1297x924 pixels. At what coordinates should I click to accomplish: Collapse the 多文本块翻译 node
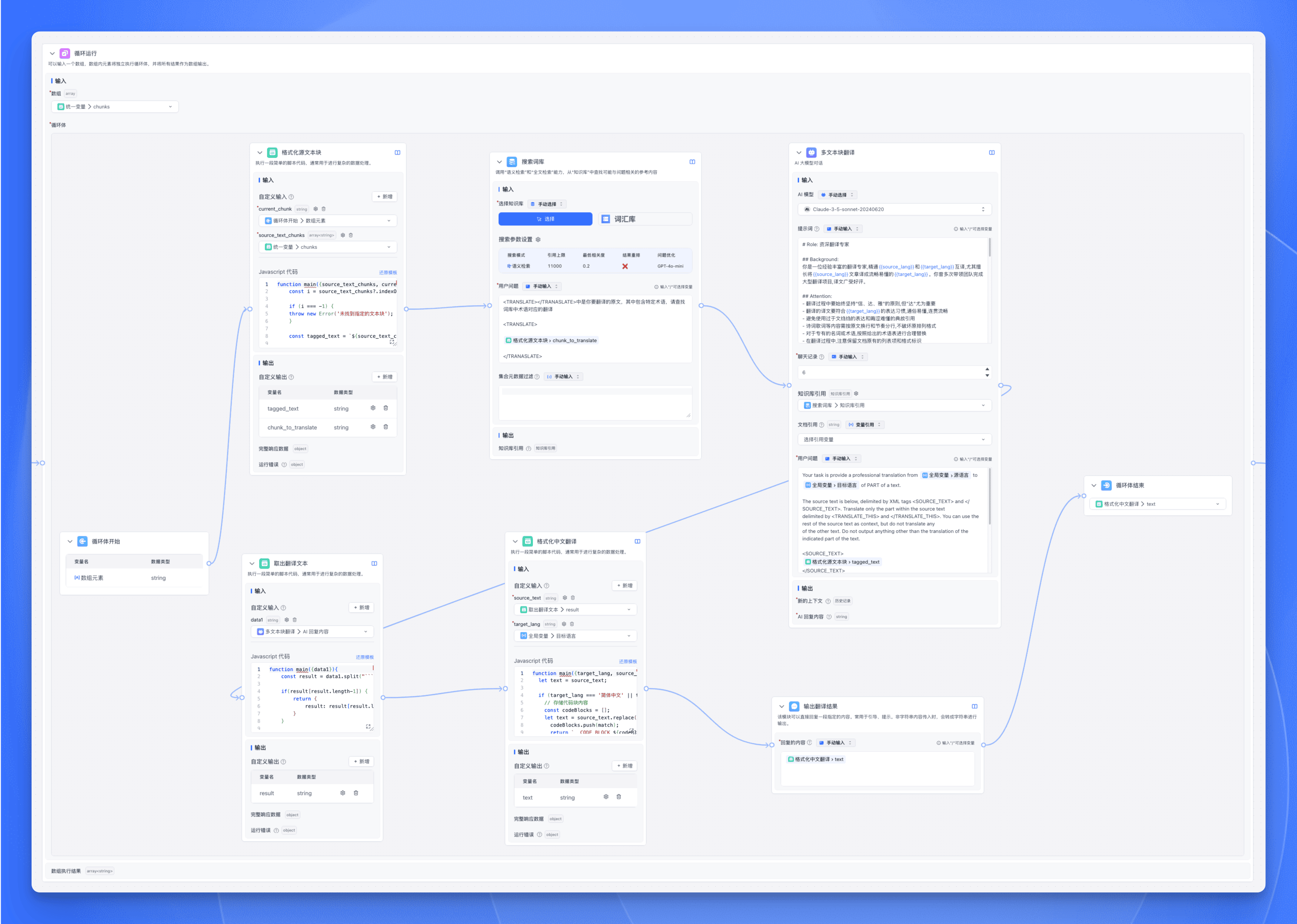point(799,153)
